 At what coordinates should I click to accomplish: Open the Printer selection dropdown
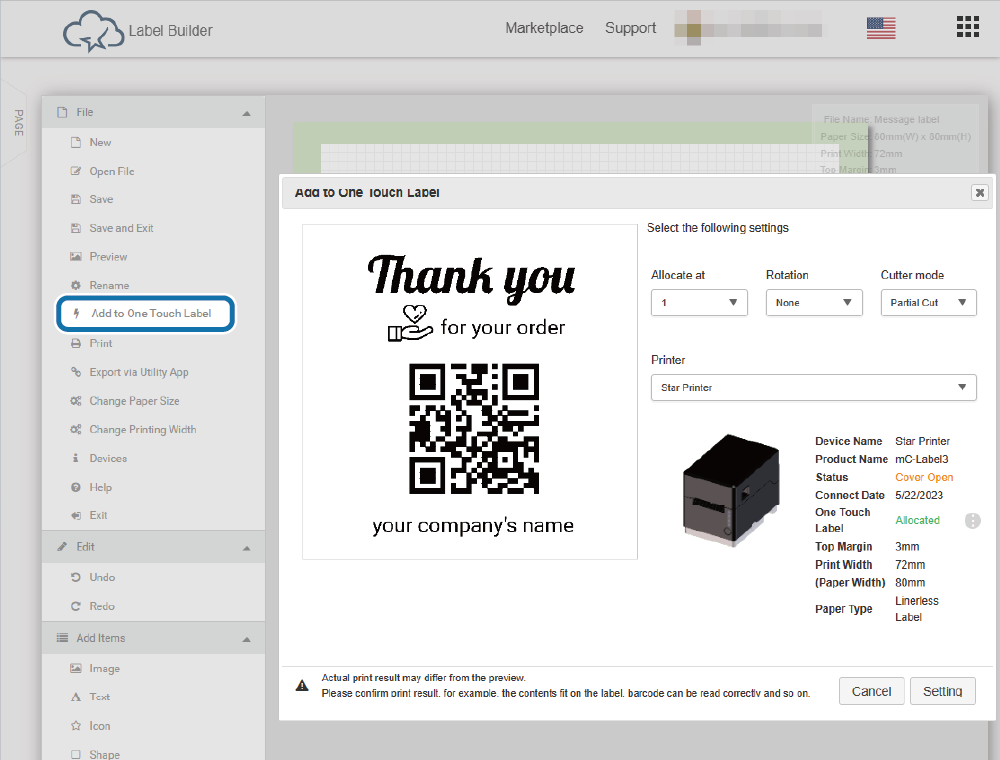[x=814, y=388]
